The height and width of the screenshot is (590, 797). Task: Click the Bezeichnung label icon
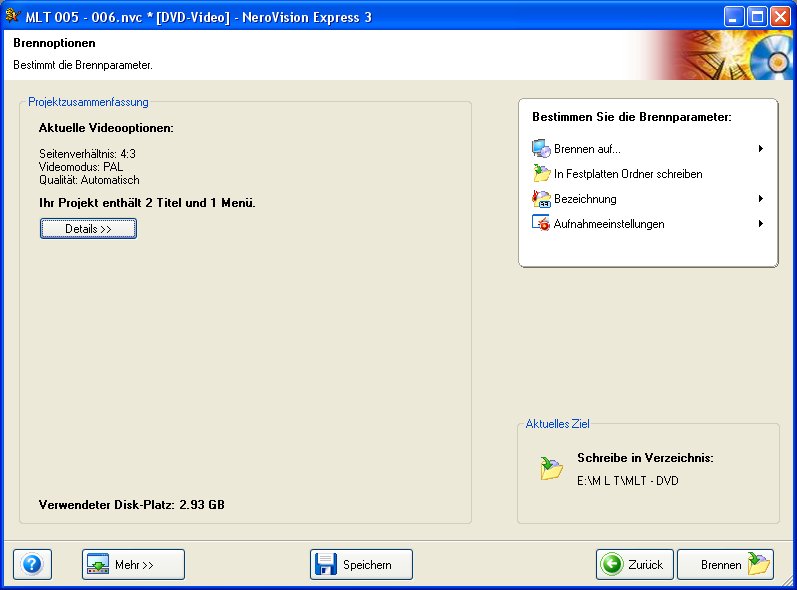[541, 199]
